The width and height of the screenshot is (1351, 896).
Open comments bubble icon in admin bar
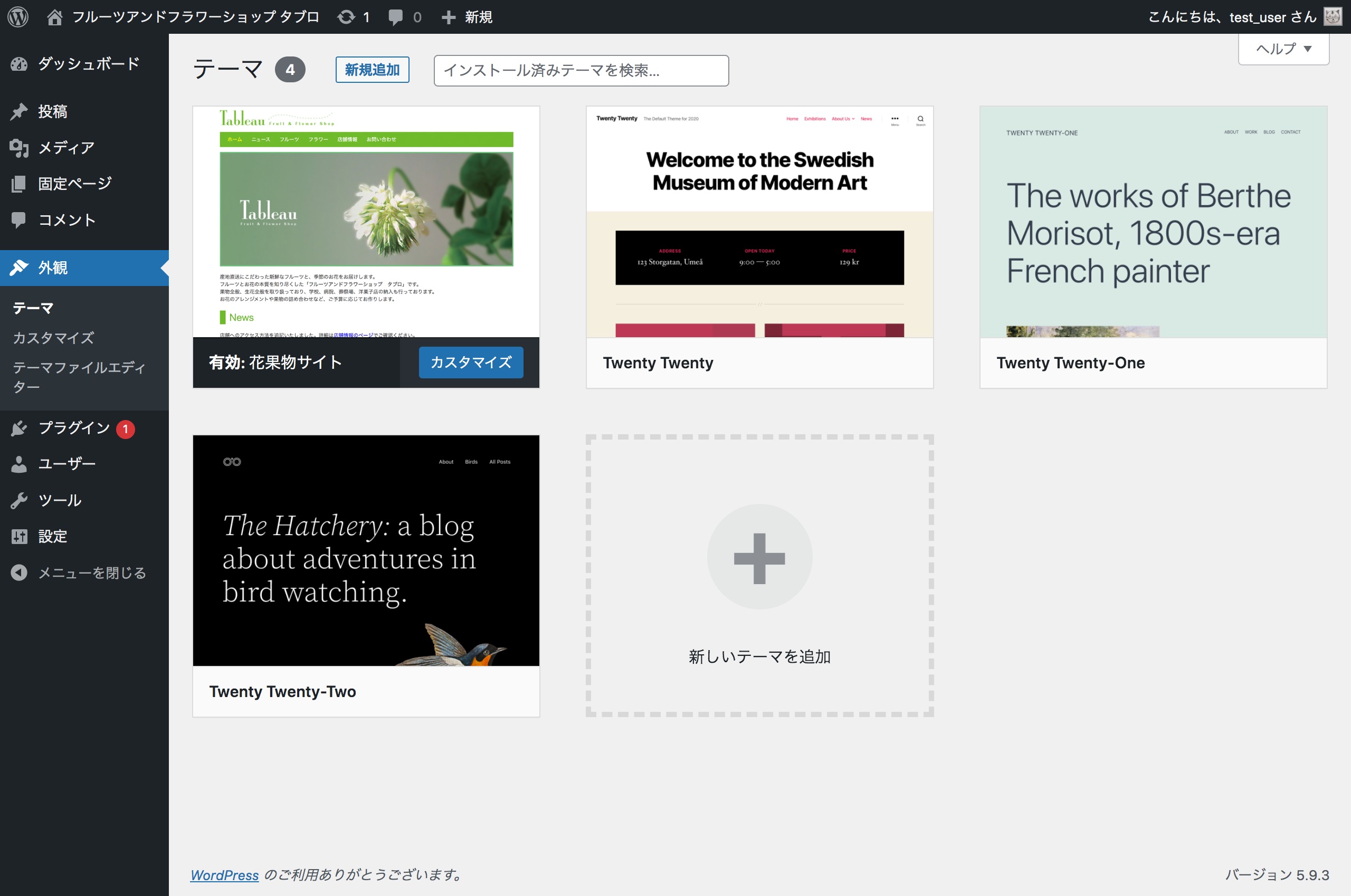(x=395, y=17)
